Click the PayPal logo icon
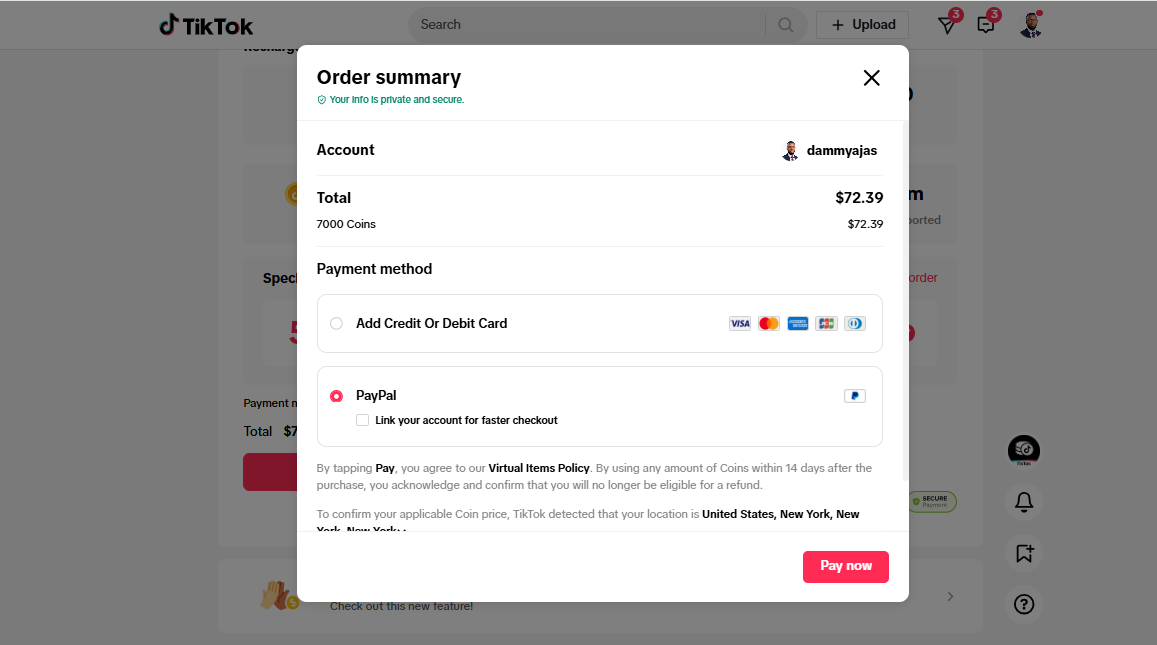Image resolution: width=1157 pixels, height=645 pixels. click(x=854, y=396)
